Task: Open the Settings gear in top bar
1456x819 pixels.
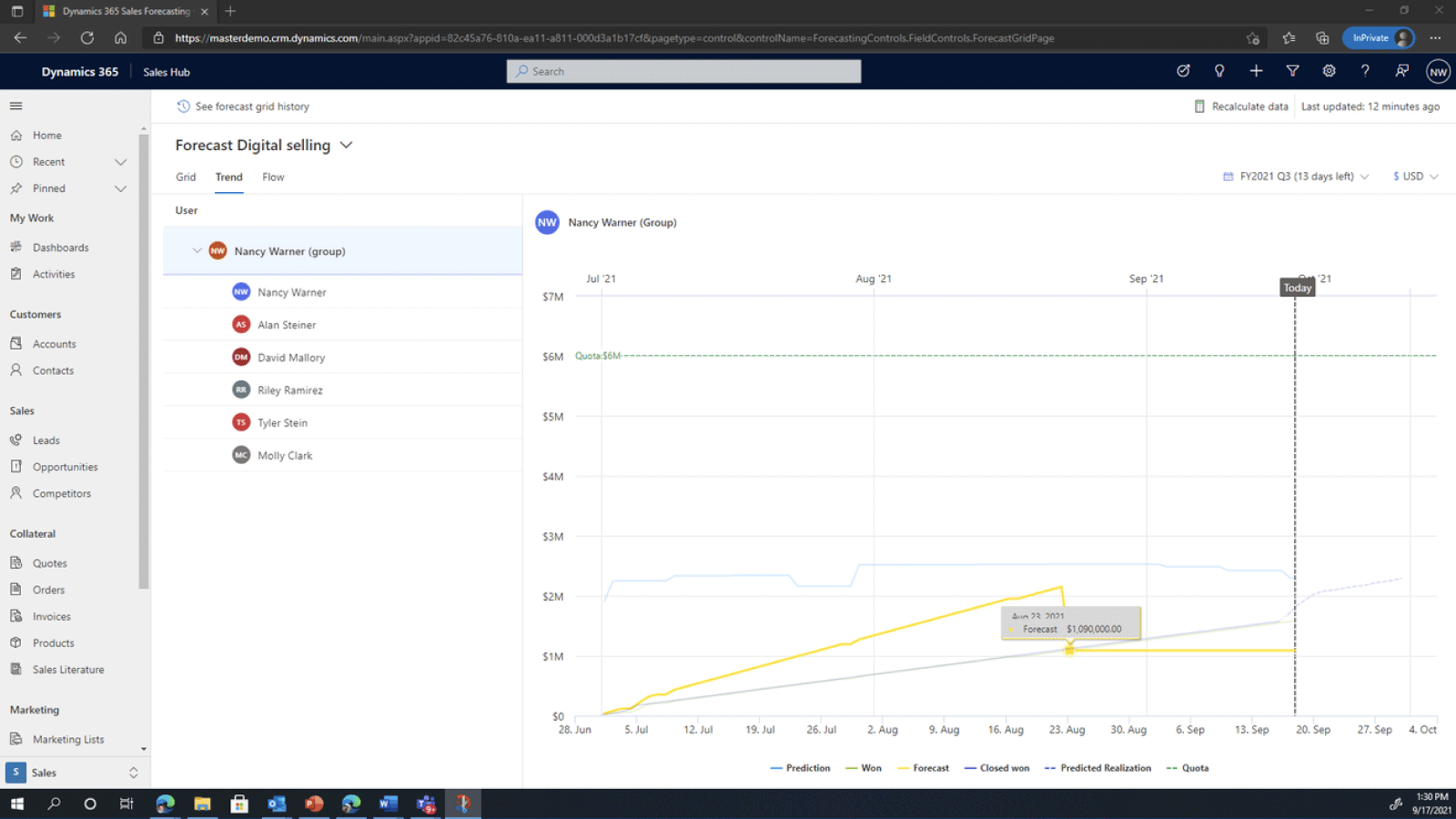Action: point(1329,71)
